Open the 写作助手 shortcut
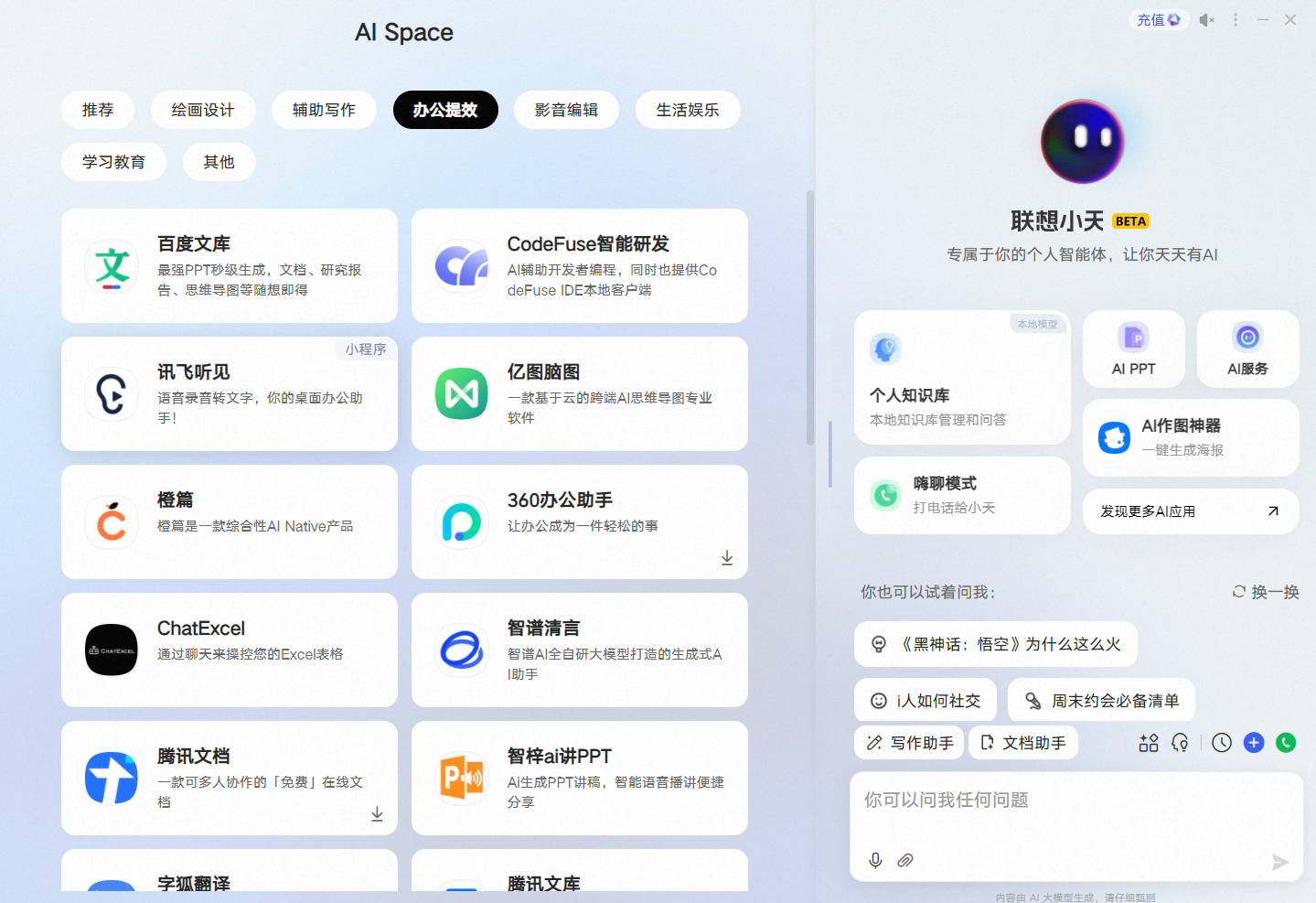 click(909, 743)
